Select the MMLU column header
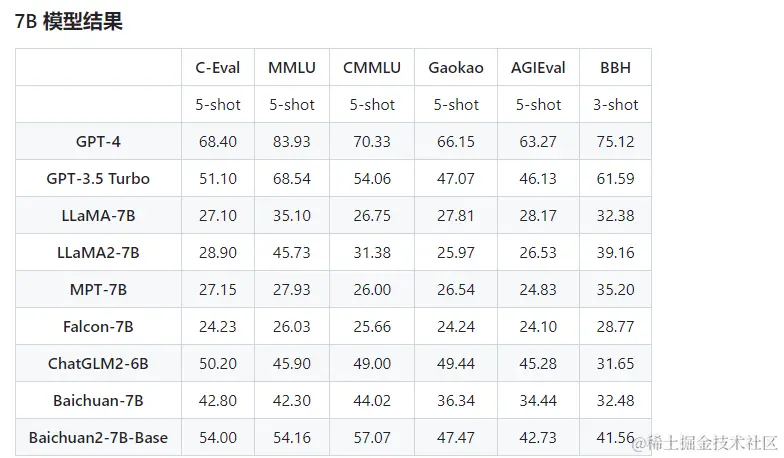 tap(292, 68)
